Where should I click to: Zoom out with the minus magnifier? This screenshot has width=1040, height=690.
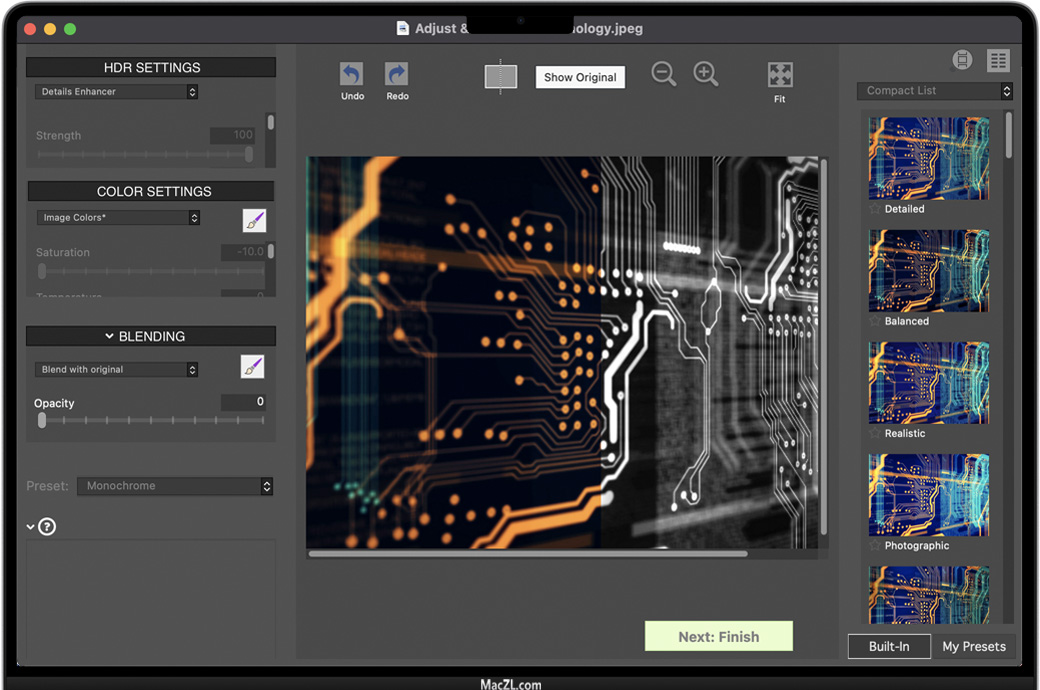tap(663, 74)
